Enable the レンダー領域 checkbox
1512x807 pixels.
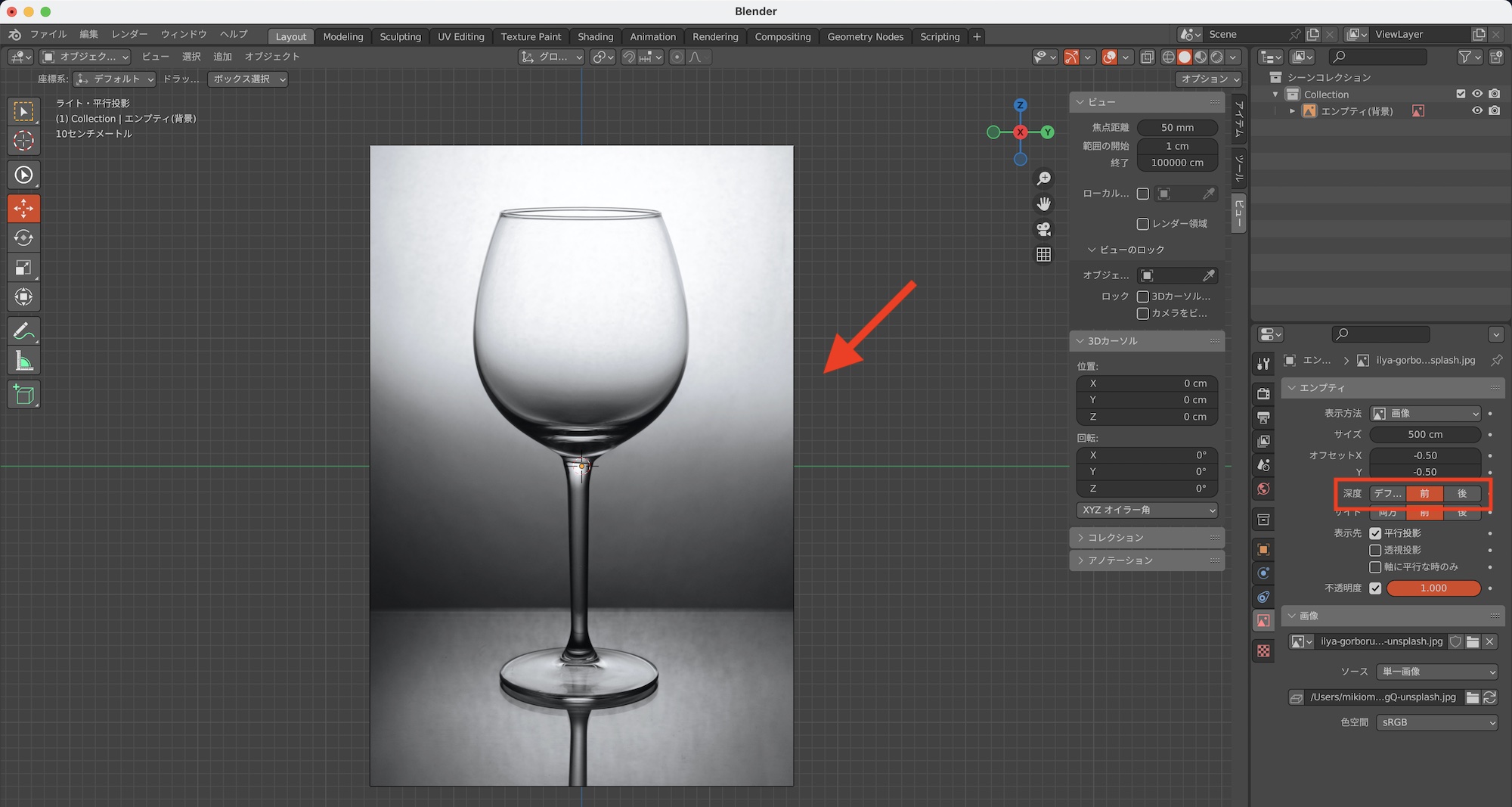1143,224
